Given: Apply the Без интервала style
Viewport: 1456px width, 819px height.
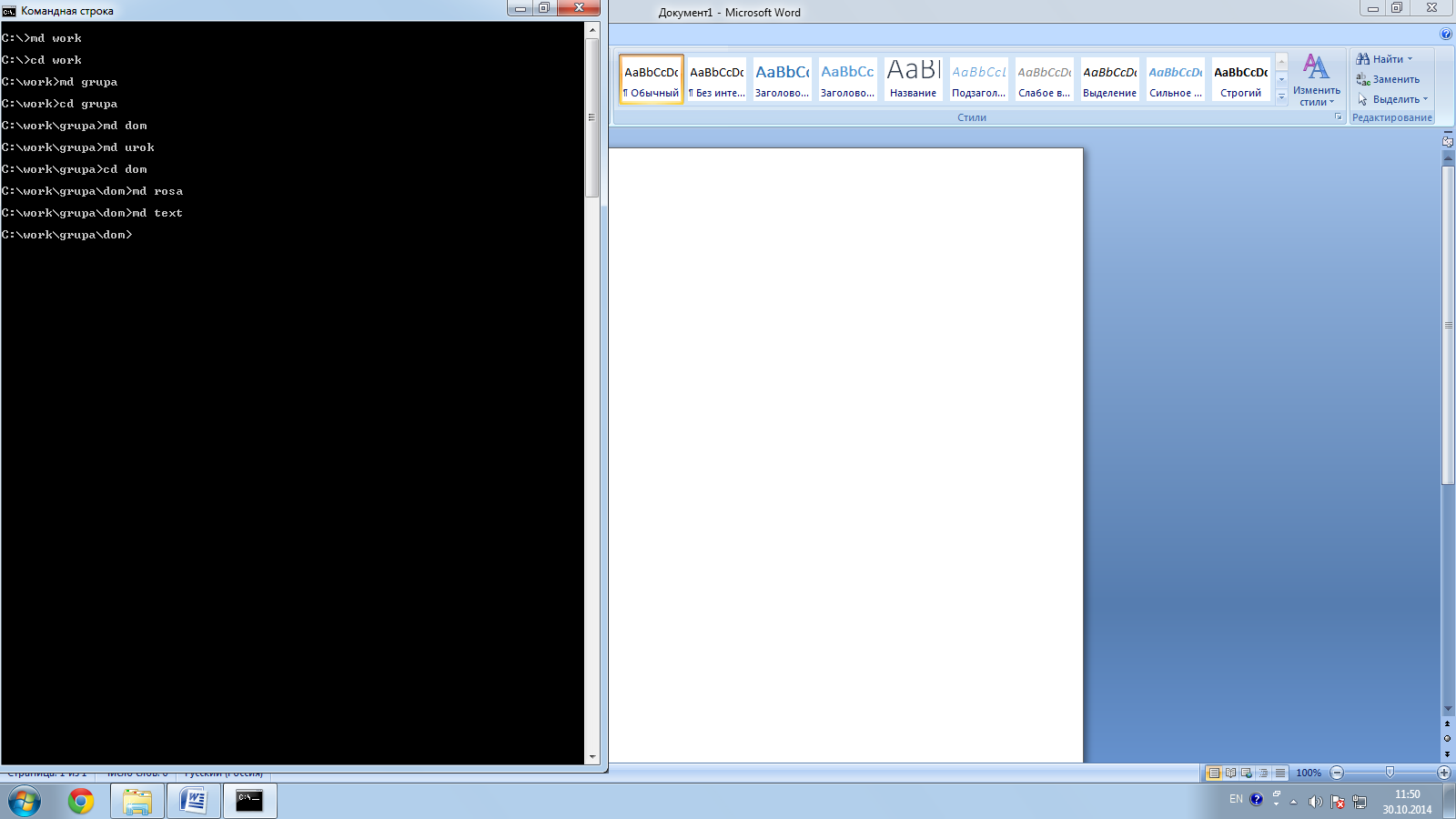Looking at the screenshot, I should (717, 79).
